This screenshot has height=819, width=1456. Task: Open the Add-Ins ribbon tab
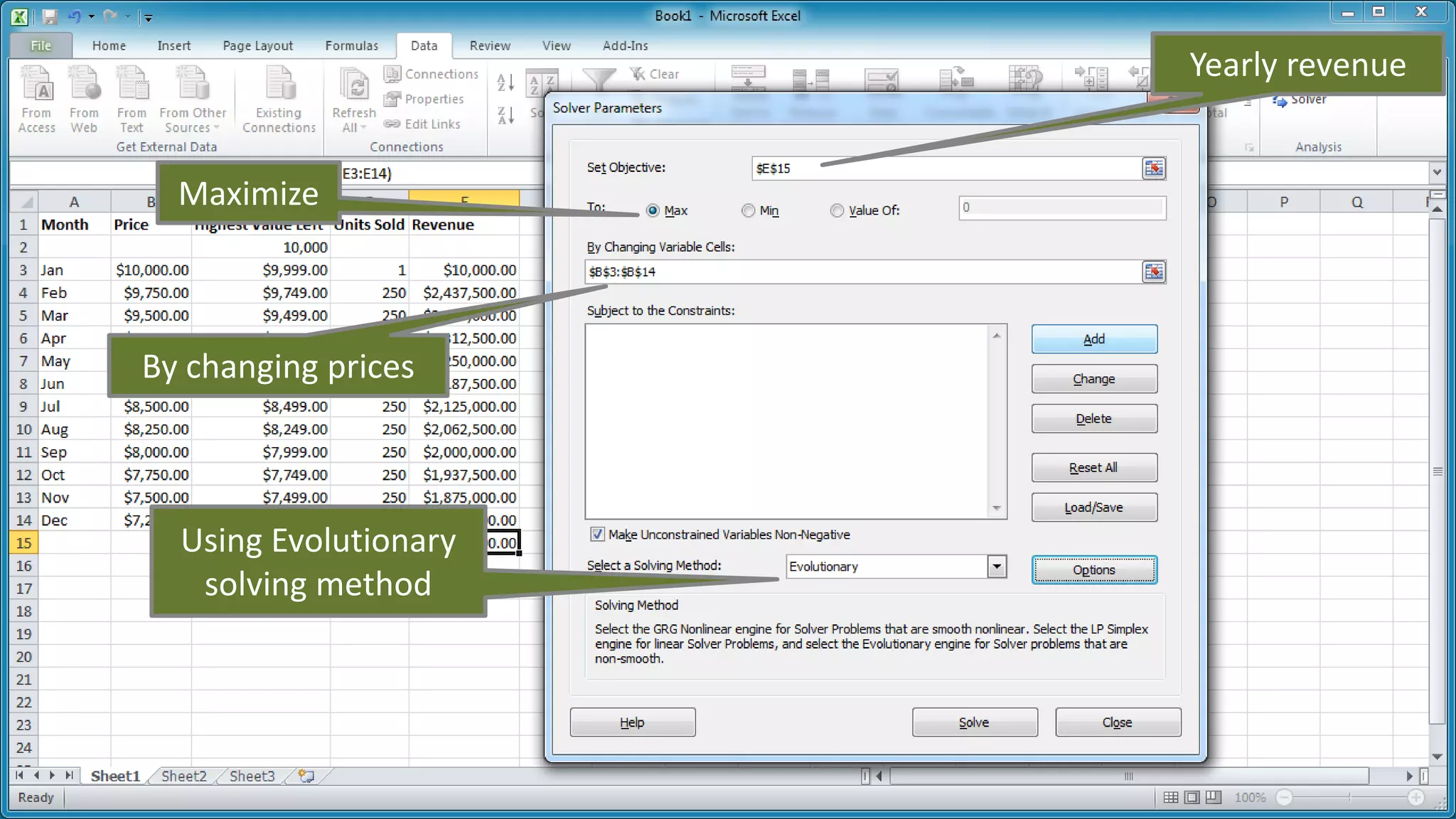625,45
